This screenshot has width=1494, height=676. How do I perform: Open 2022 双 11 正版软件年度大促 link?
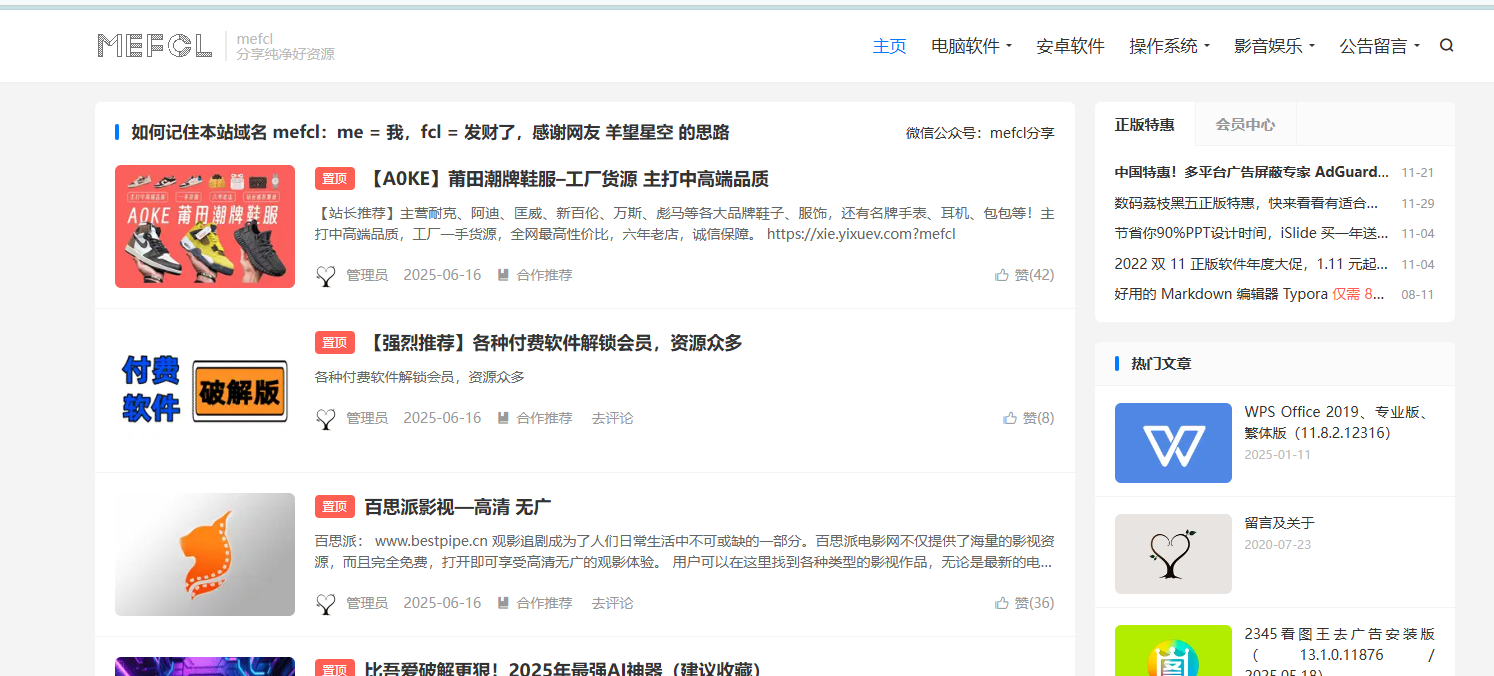[x=1252, y=264]
